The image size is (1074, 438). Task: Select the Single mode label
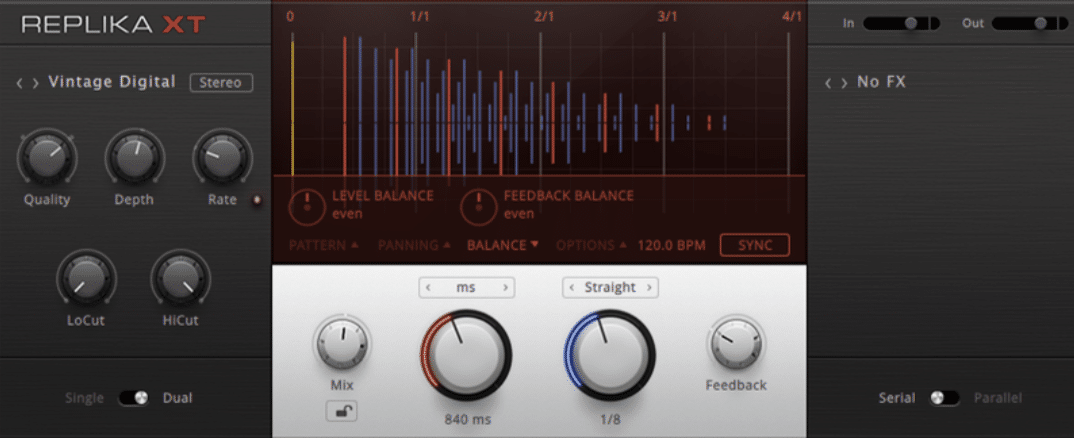[x=84, y=398]
